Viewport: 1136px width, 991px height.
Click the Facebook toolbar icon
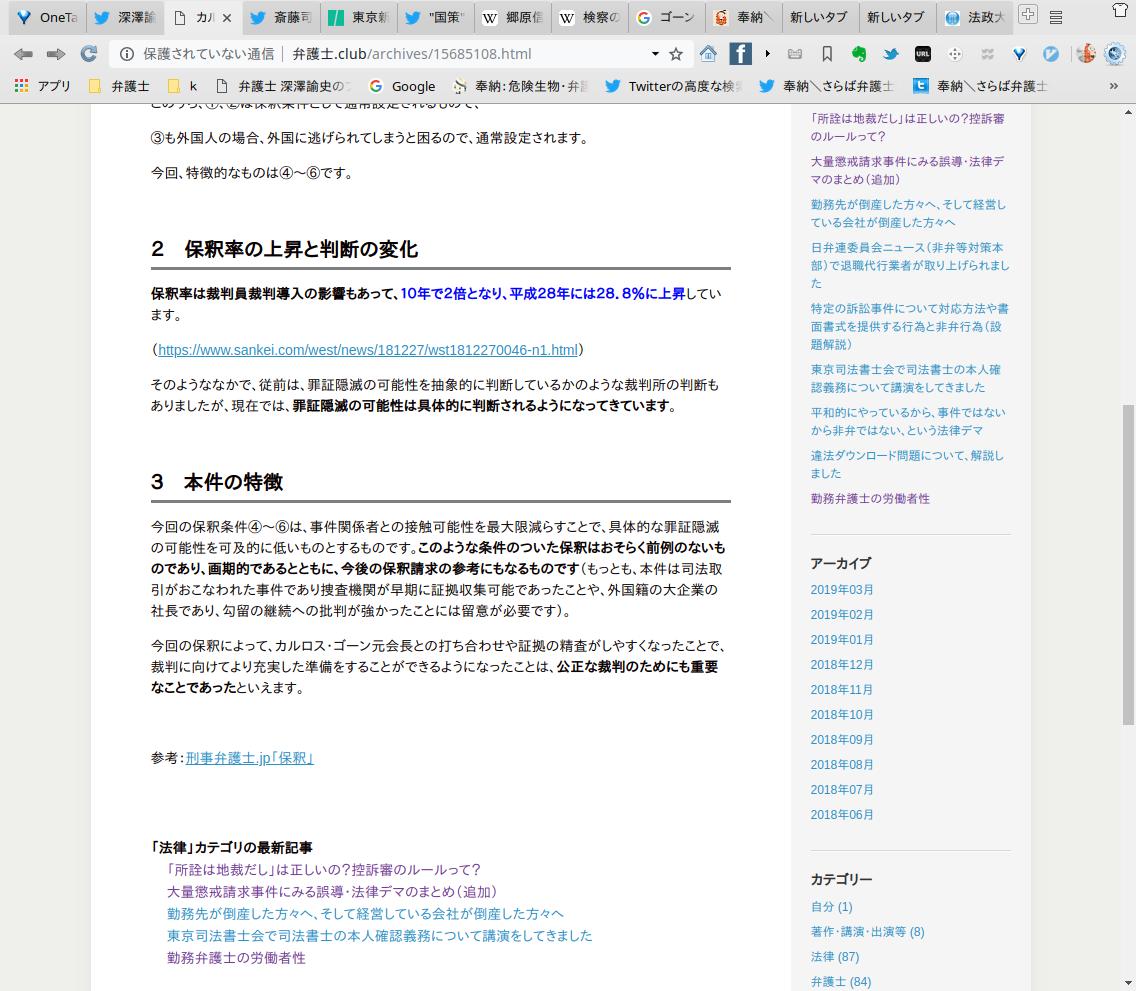[x=740, y=54]
